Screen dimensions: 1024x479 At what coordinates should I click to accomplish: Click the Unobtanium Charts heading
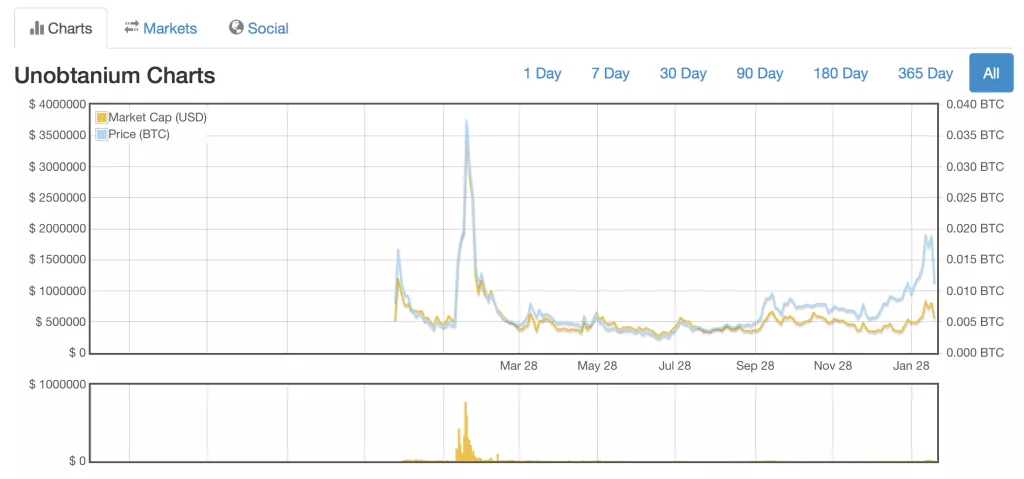pyautogui.click(x=114, y=75)
